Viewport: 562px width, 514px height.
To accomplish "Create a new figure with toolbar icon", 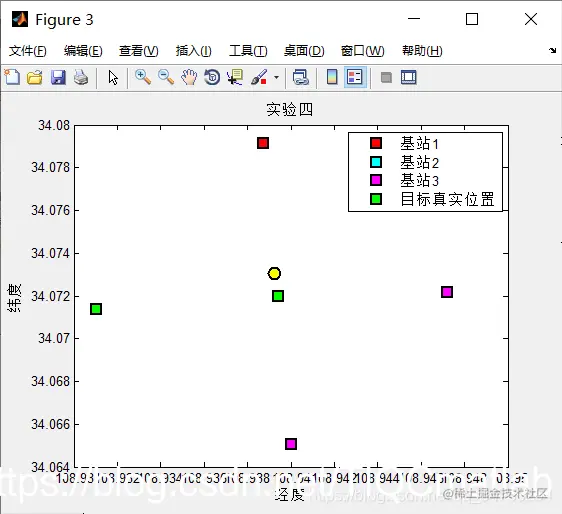I will (12, 77).
